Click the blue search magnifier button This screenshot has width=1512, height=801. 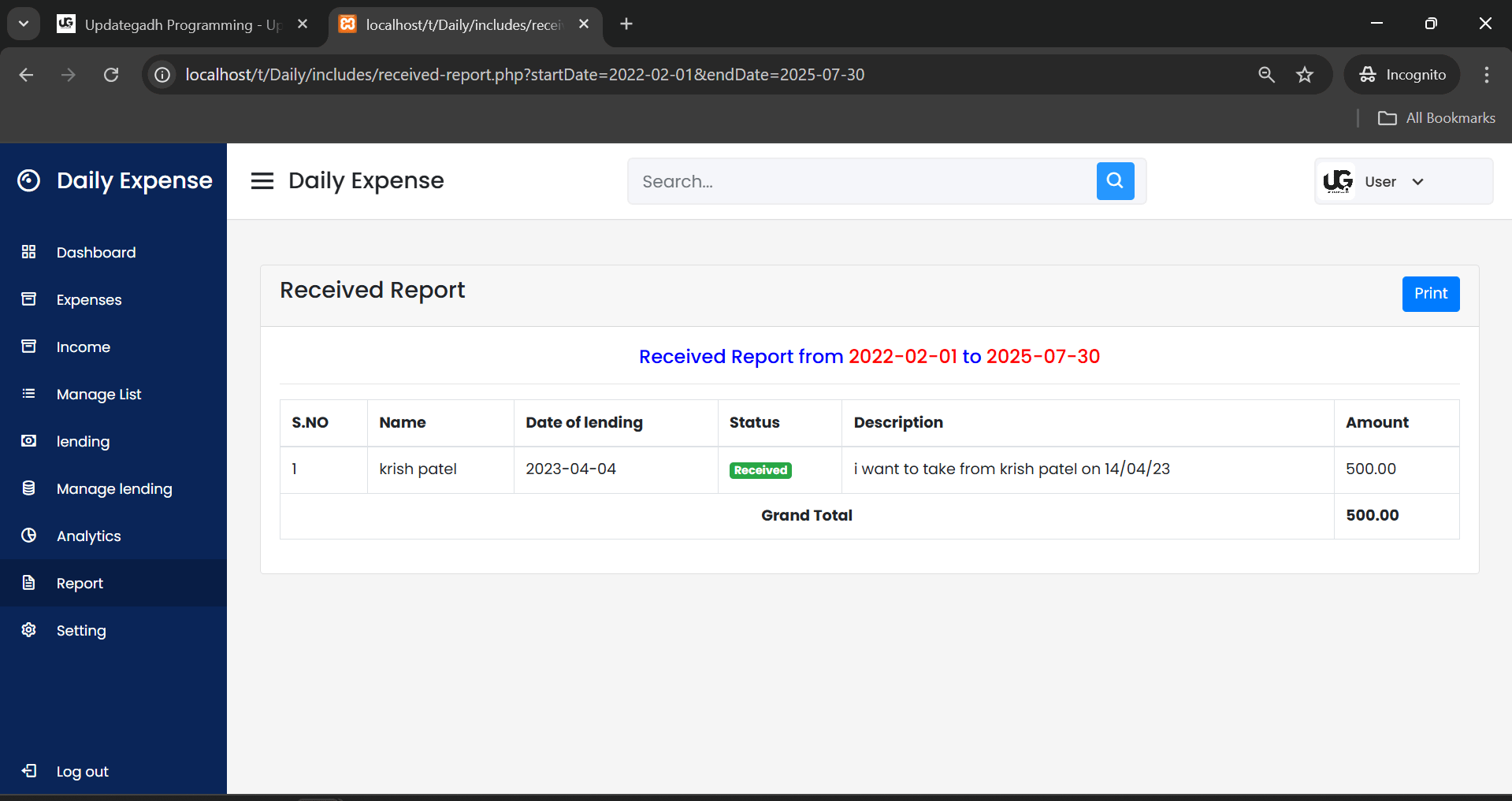[x=1115, y=181]
